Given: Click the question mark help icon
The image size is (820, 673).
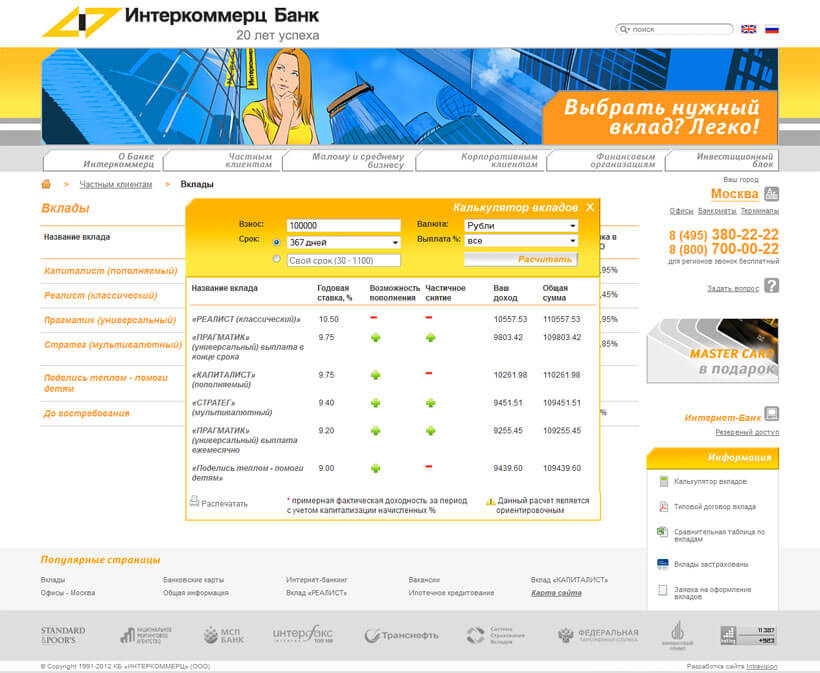Looking at the screenshot, I should click(x=772, y=286).
